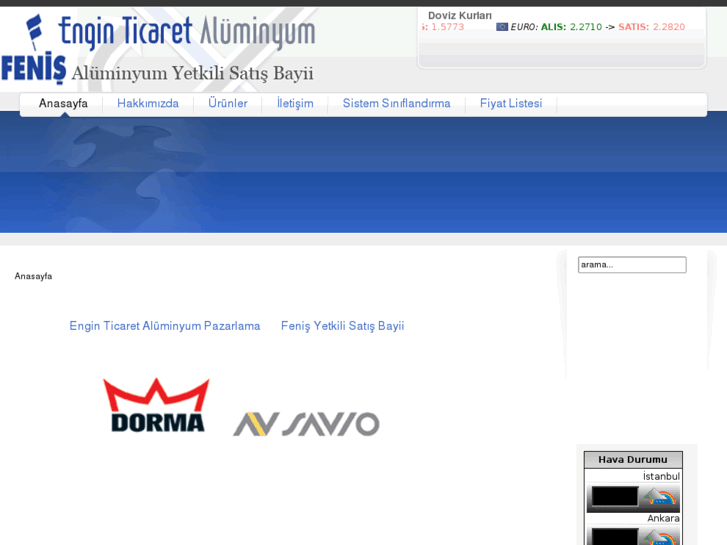Click the EURO flag icon in currency ticker
The image size is (727, 545).
[x=502, y=27]
